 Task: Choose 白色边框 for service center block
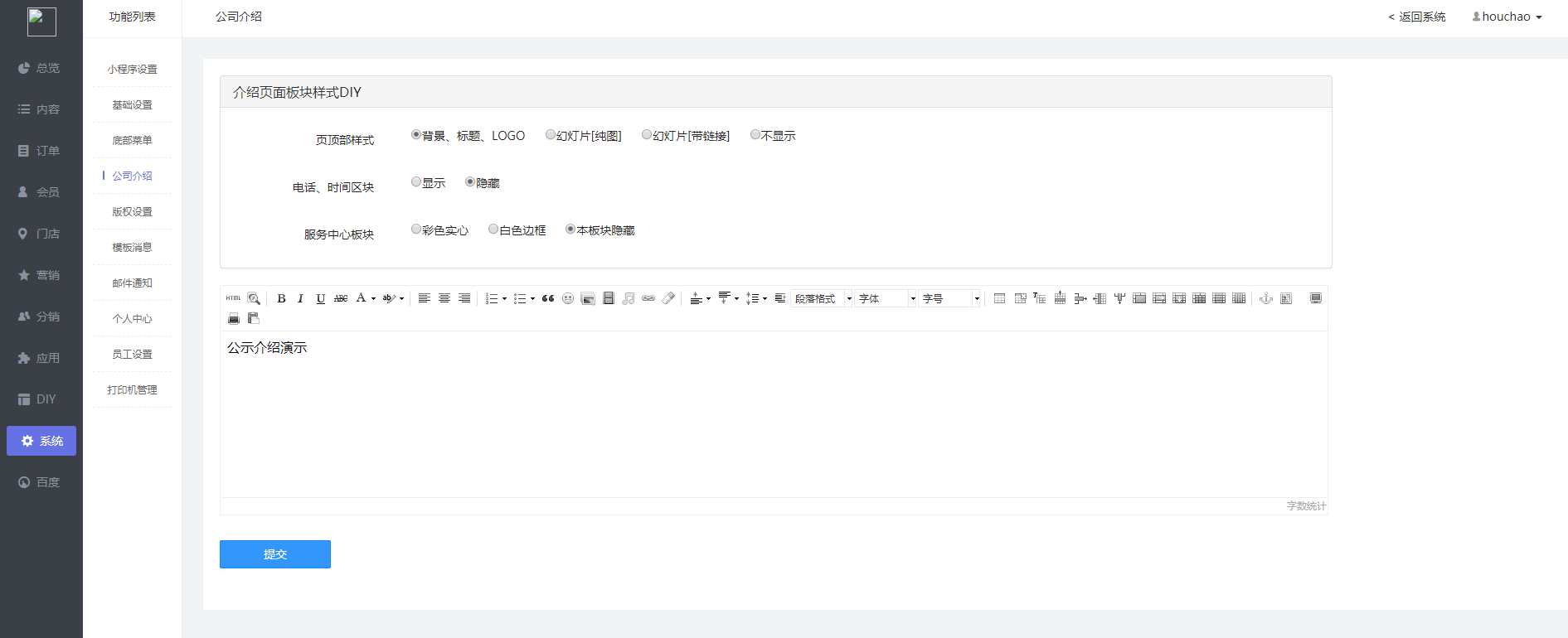click(493, 230)
